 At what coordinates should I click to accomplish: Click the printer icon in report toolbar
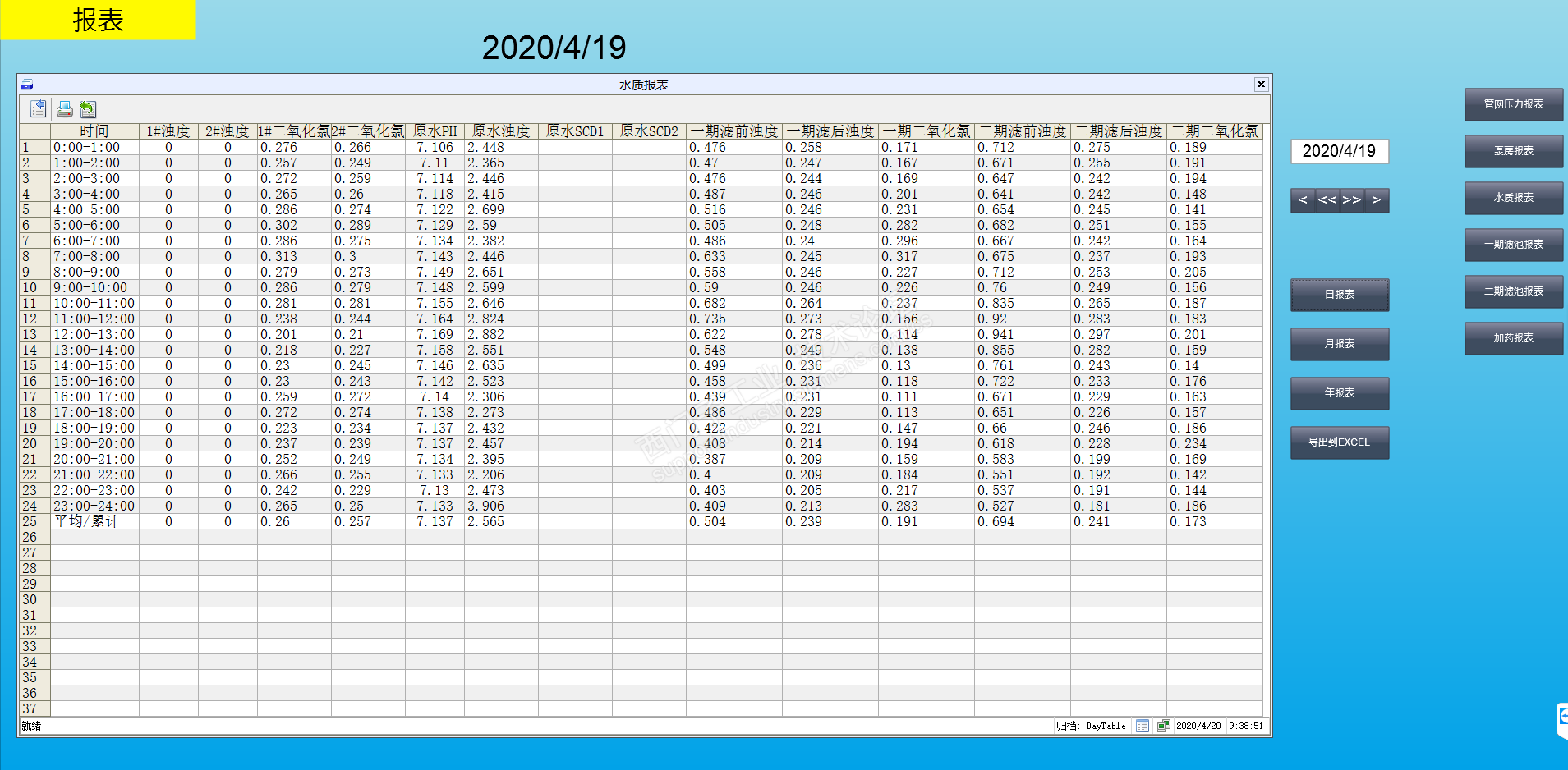tap(64, 108)
